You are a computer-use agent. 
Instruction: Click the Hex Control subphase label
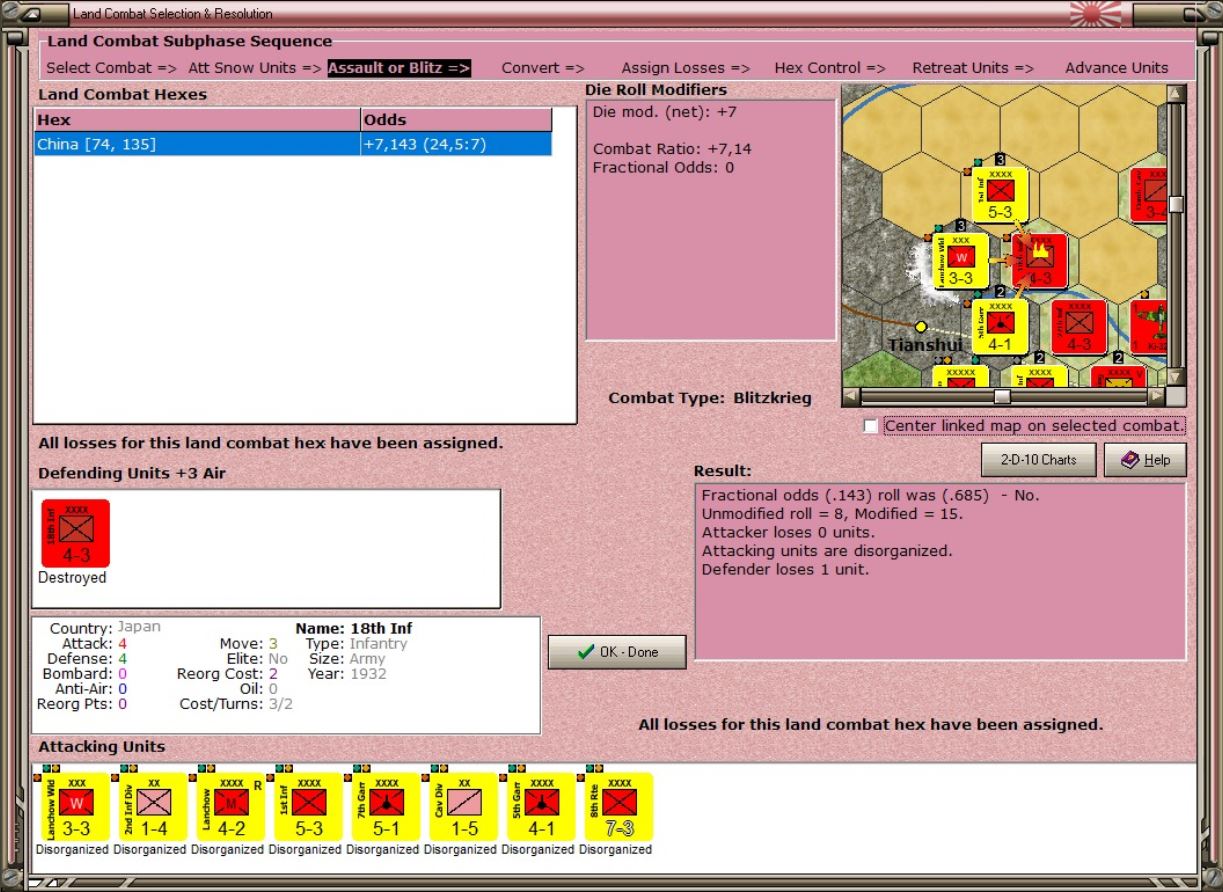(830, 68)
